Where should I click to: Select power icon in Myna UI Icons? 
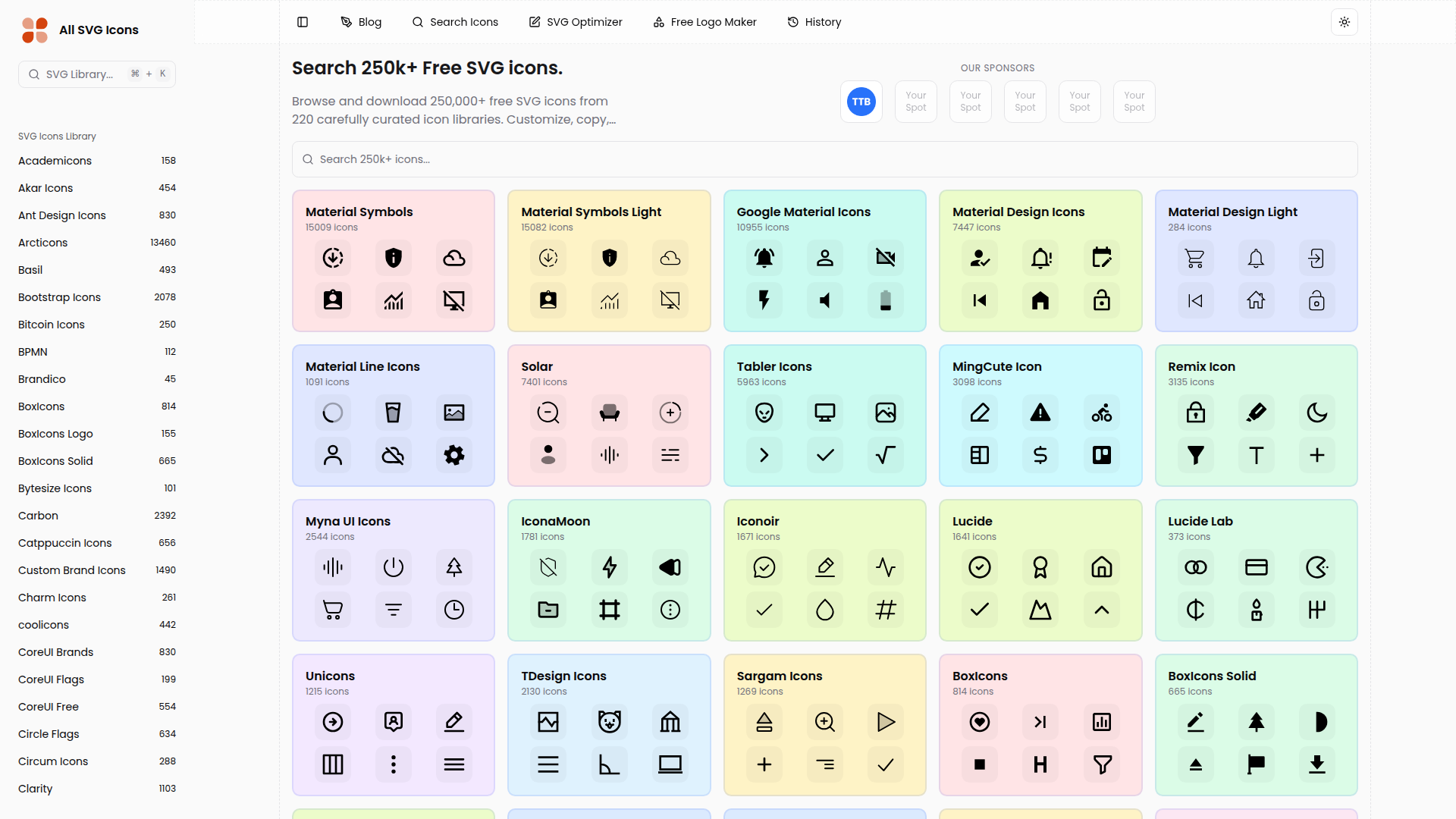point(394,567)
